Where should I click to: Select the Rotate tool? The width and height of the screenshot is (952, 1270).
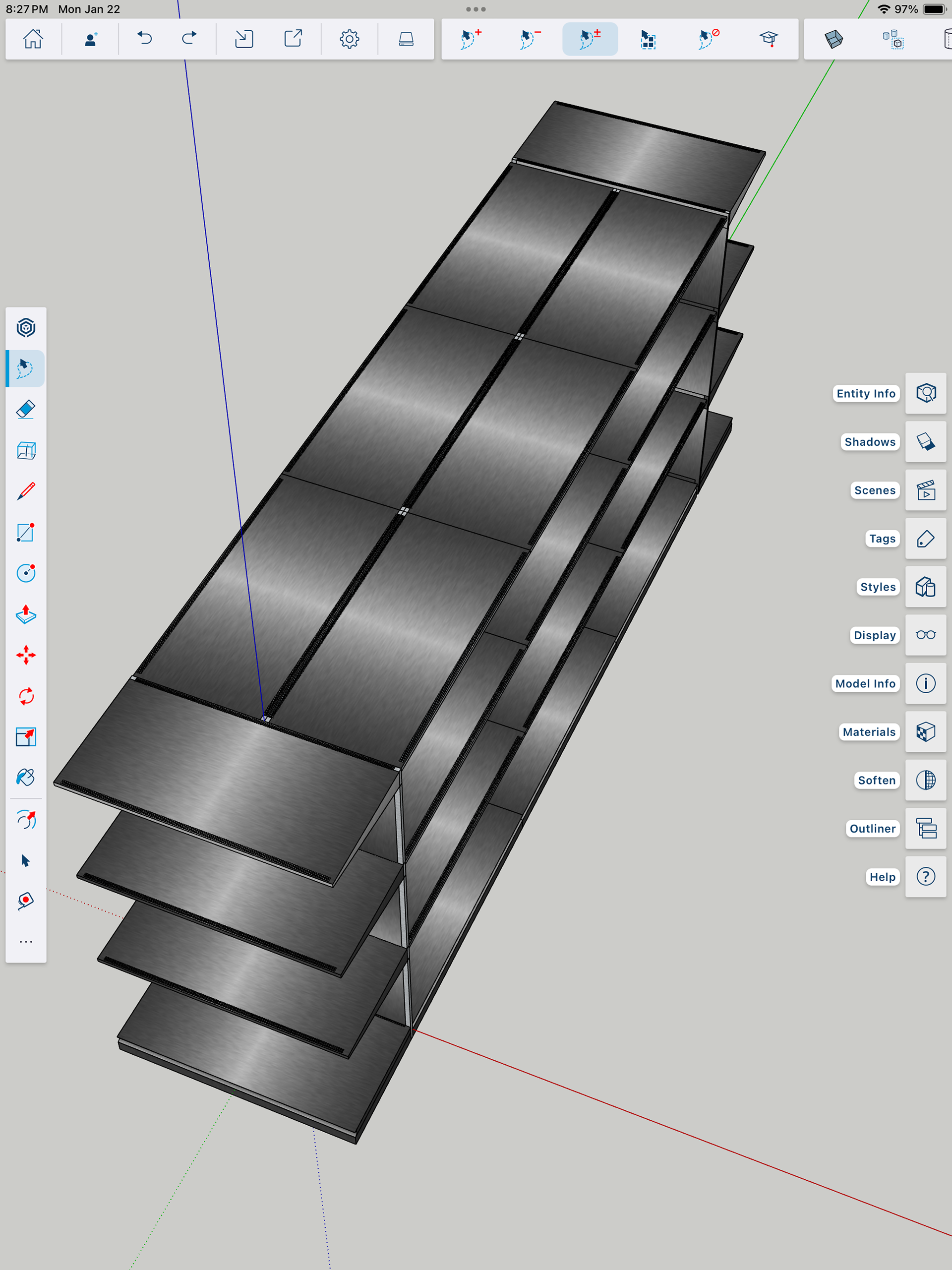26,696
